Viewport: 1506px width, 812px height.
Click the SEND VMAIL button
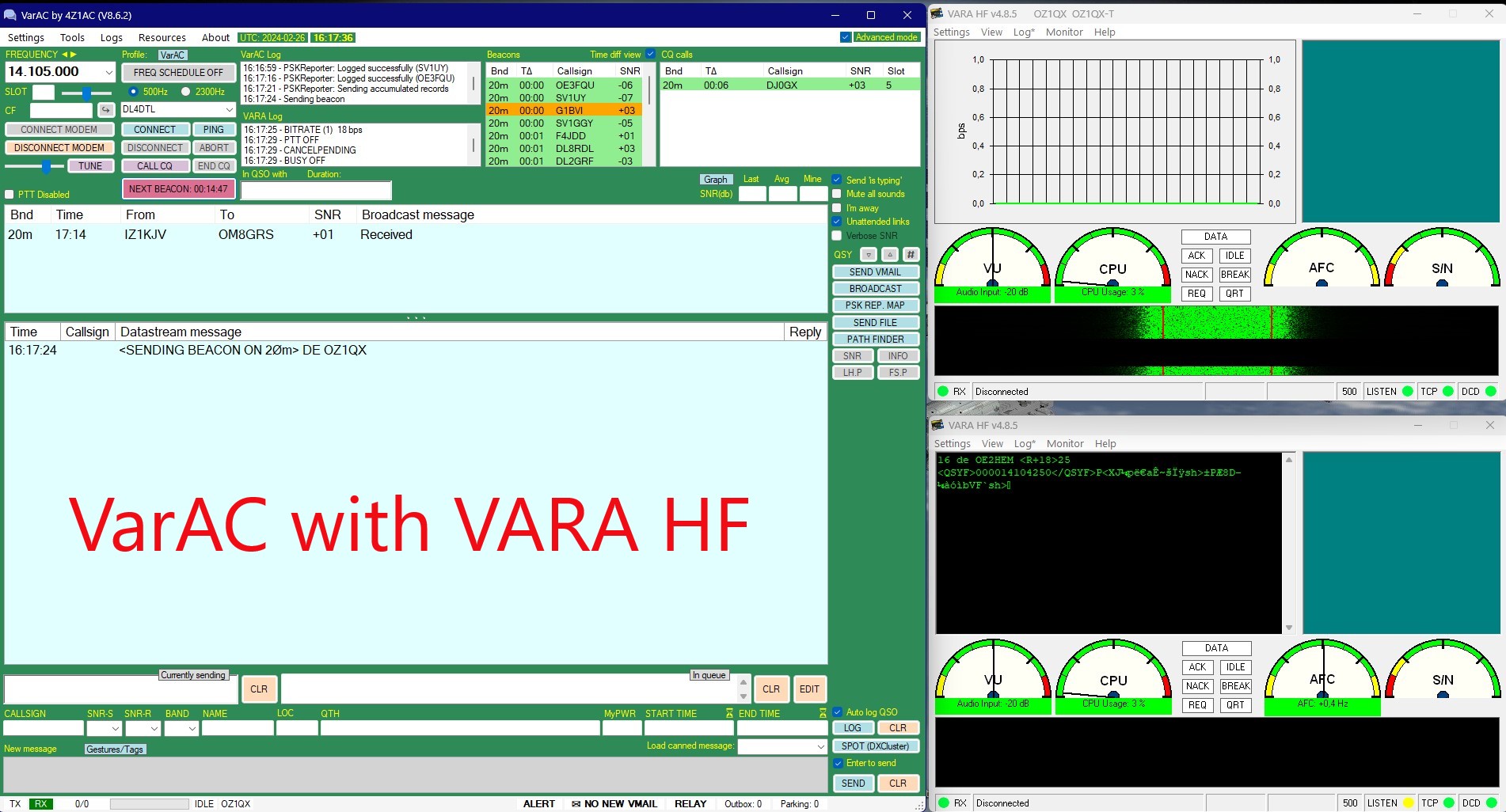click(x=875, y=272)
